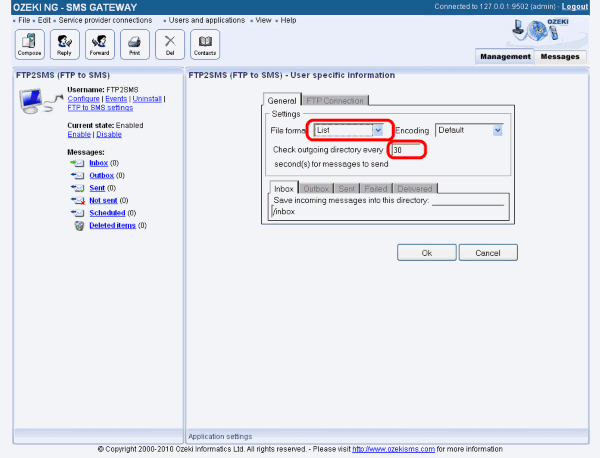Screen dimensions: 600x458
Task: Click the Logout link
Action: pyautogui.click(x=575, y=7)
